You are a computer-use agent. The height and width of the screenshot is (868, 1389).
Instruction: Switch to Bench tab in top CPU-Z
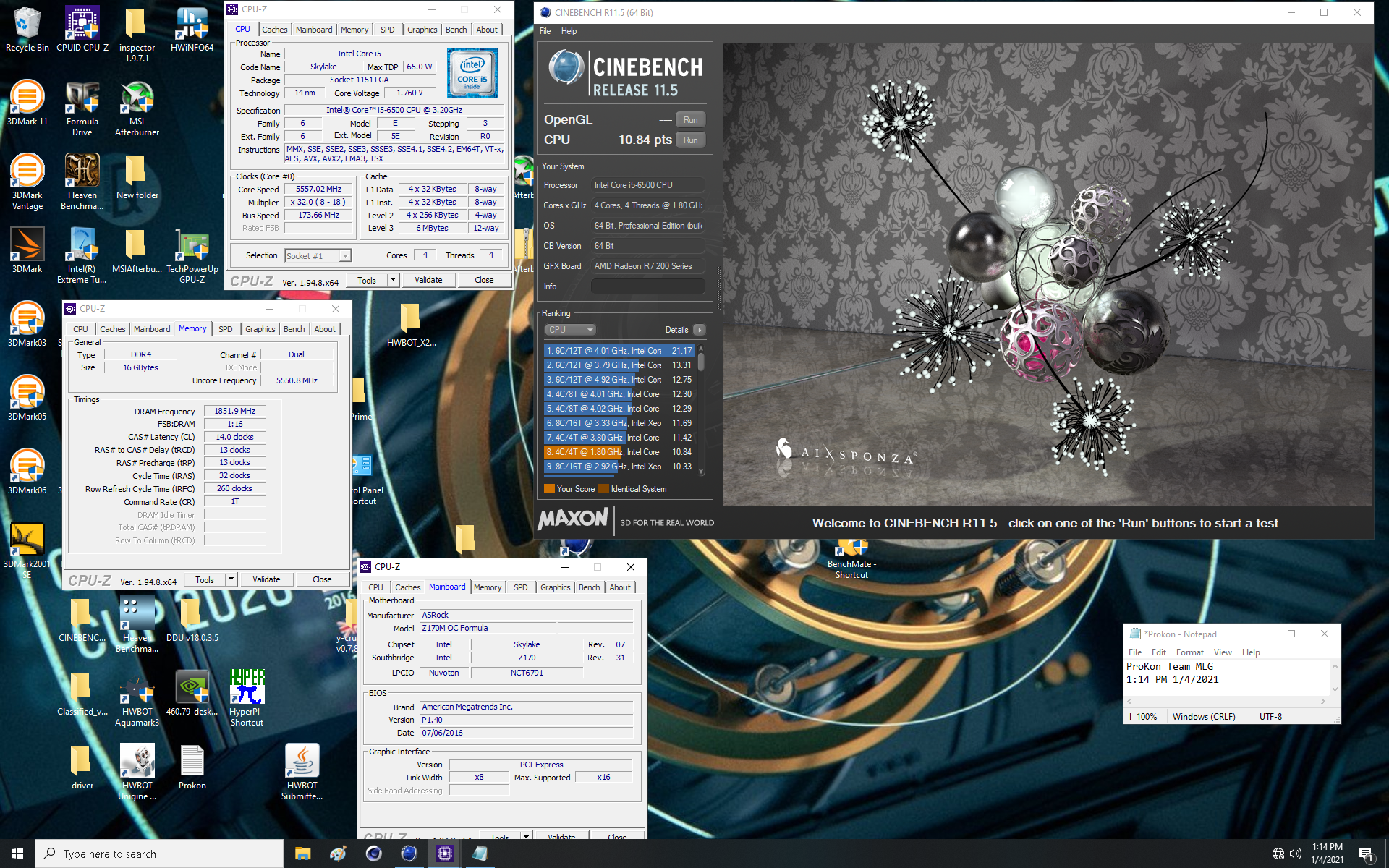point(456,30)
